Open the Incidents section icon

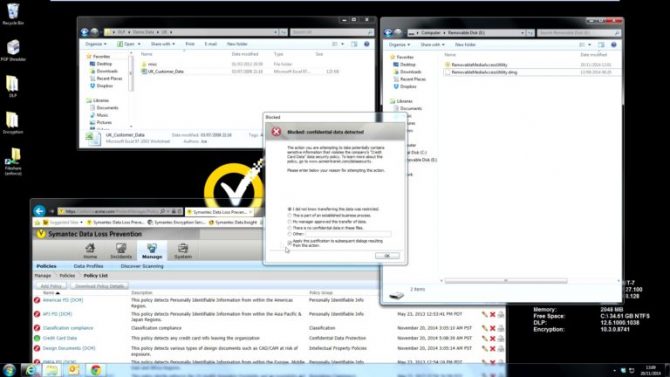(121, 250)
